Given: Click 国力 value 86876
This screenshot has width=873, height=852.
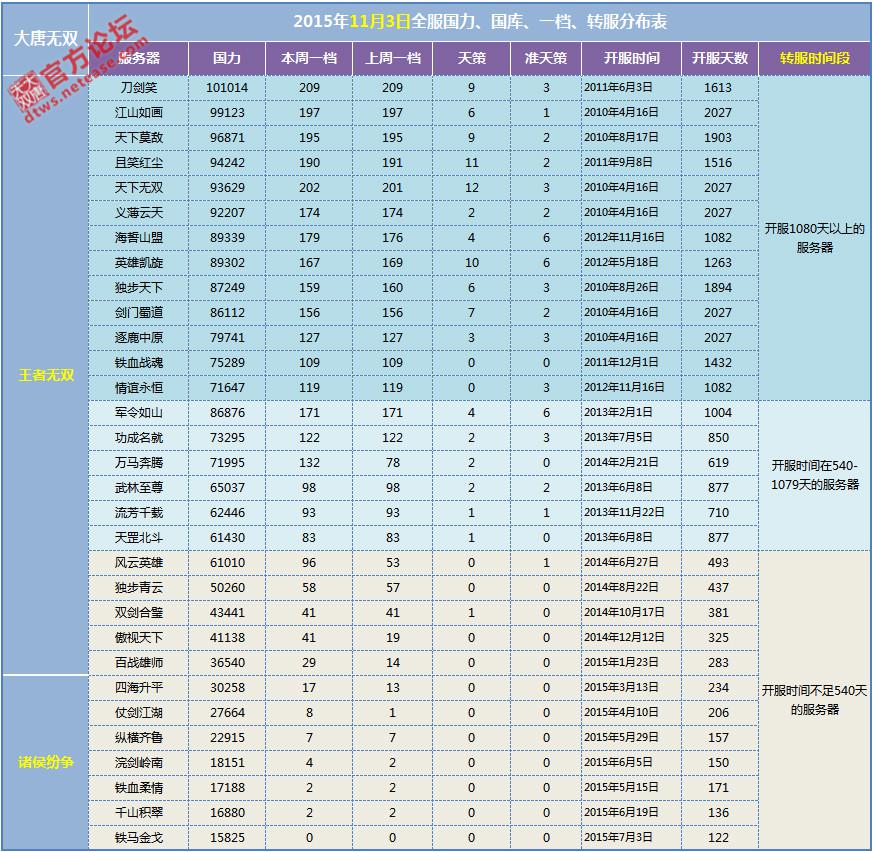Looking at the screenshot, I should (x=227, y=413).
